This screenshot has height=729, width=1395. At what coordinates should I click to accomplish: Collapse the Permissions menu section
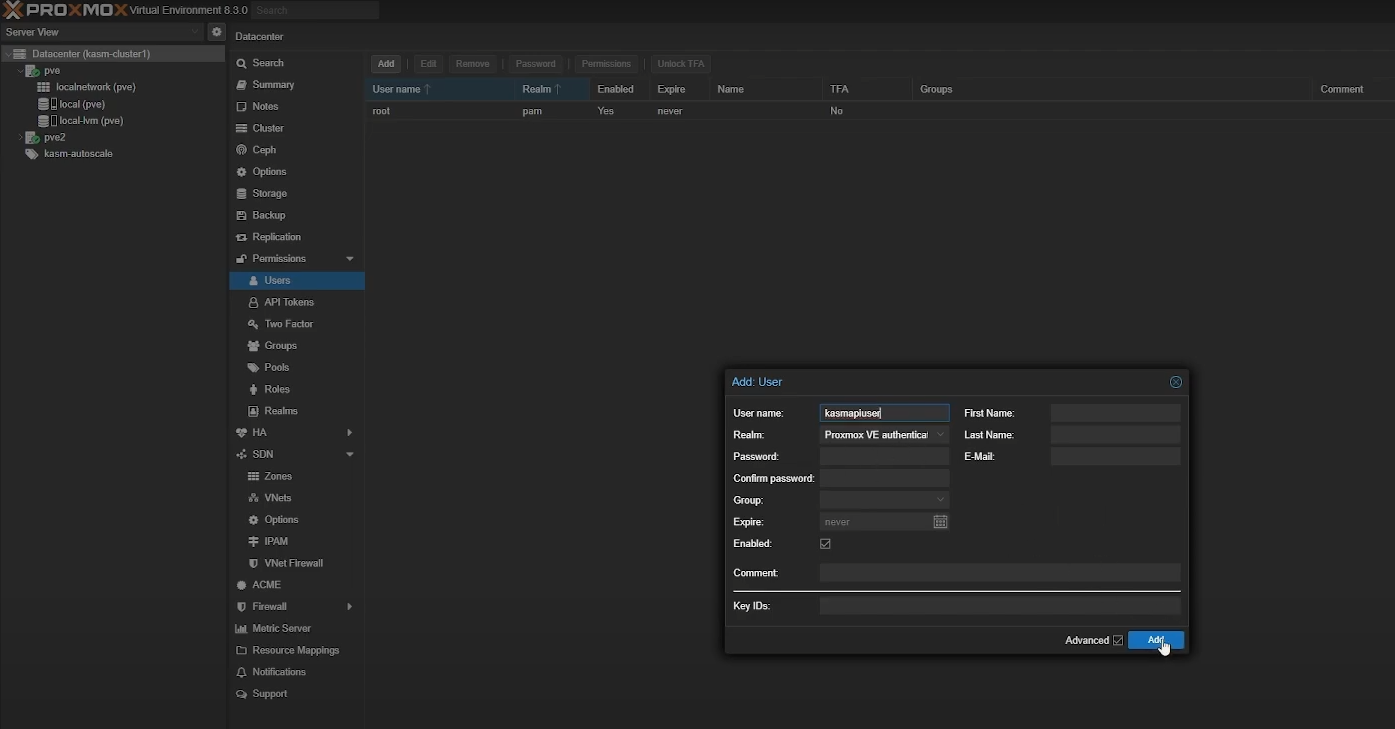pos(350,259)
